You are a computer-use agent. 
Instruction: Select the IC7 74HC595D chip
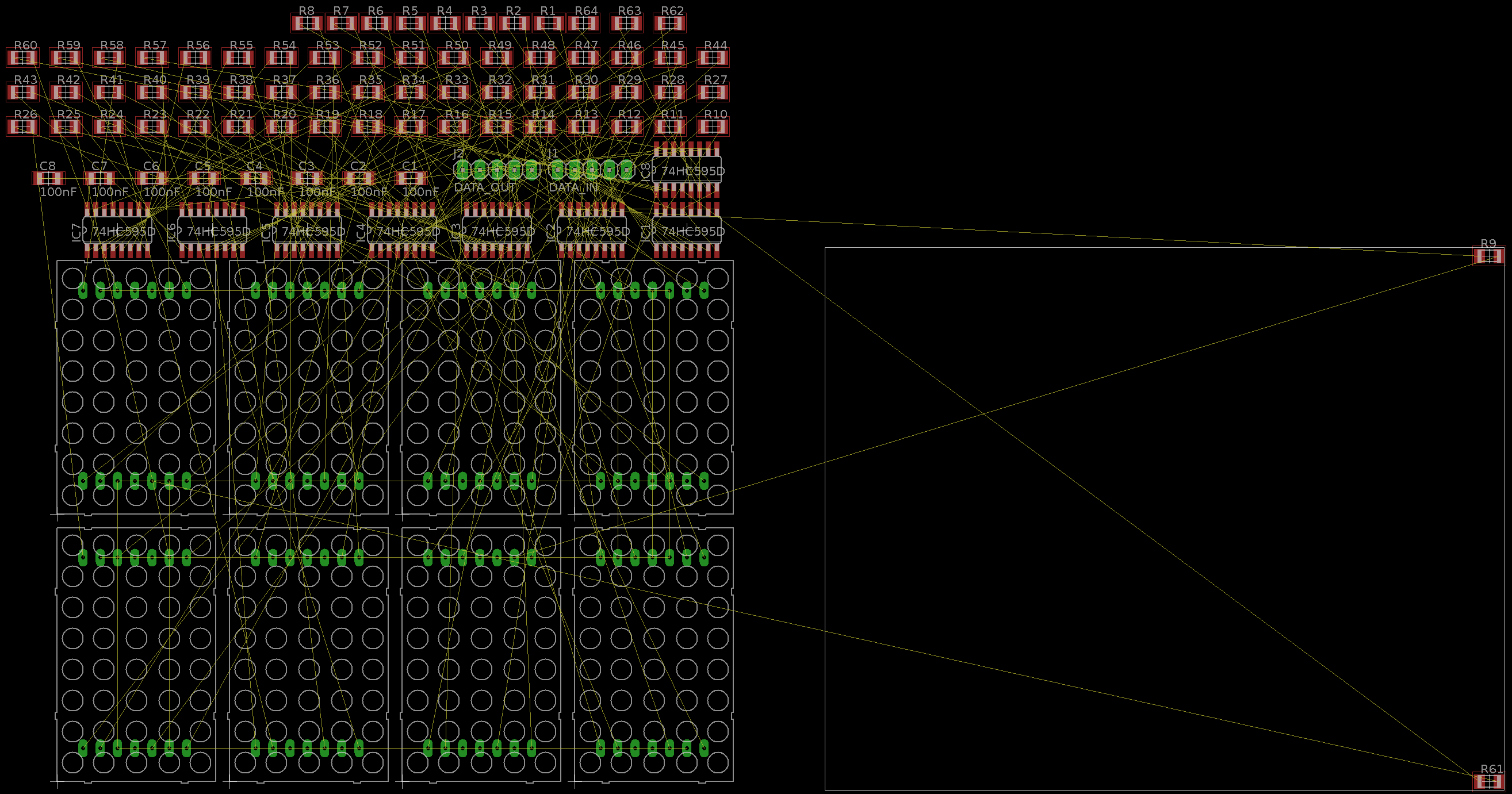pos(117,231)
